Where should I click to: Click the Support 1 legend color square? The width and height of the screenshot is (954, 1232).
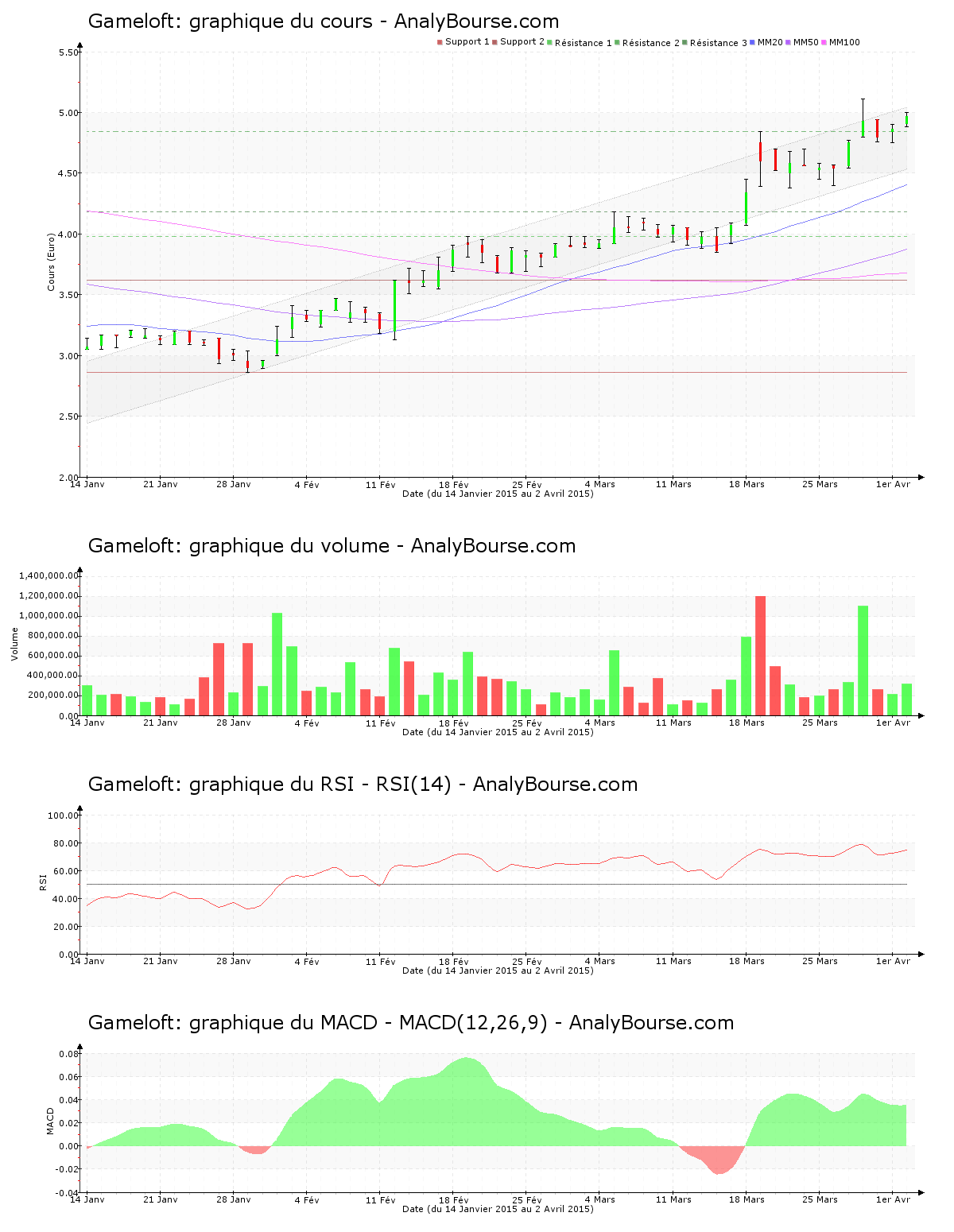pyautogui.click(x=440, y=42)
